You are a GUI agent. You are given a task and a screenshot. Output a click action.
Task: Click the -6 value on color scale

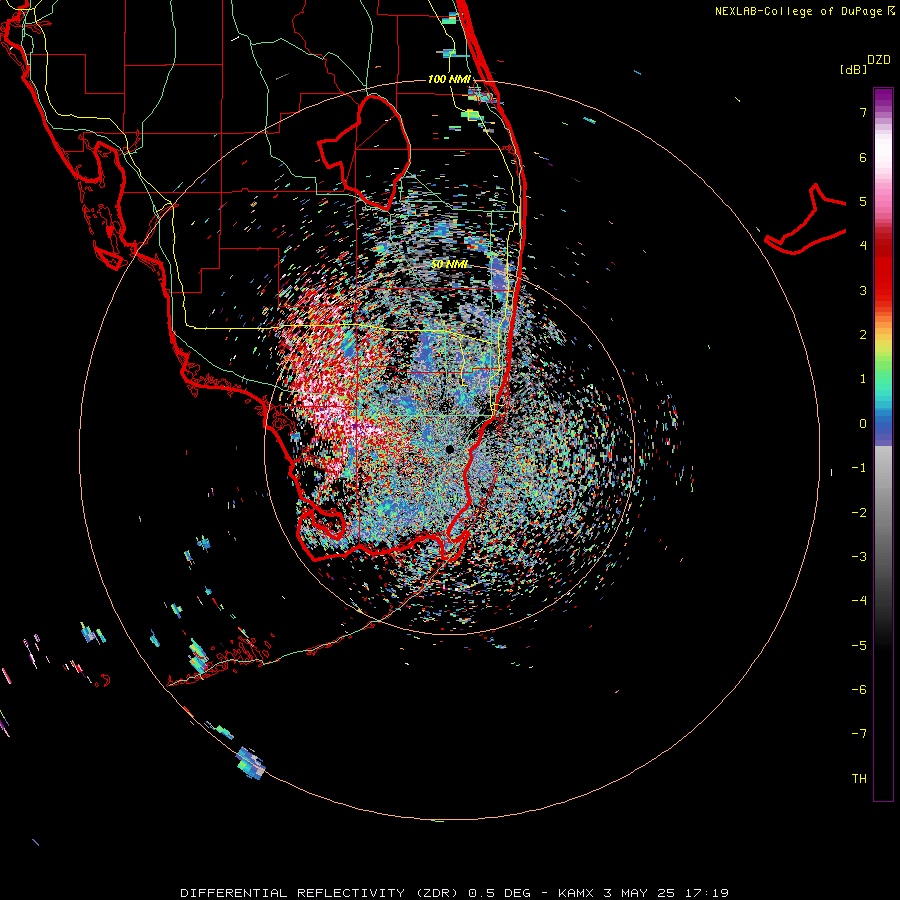click(x=859, y=690)
